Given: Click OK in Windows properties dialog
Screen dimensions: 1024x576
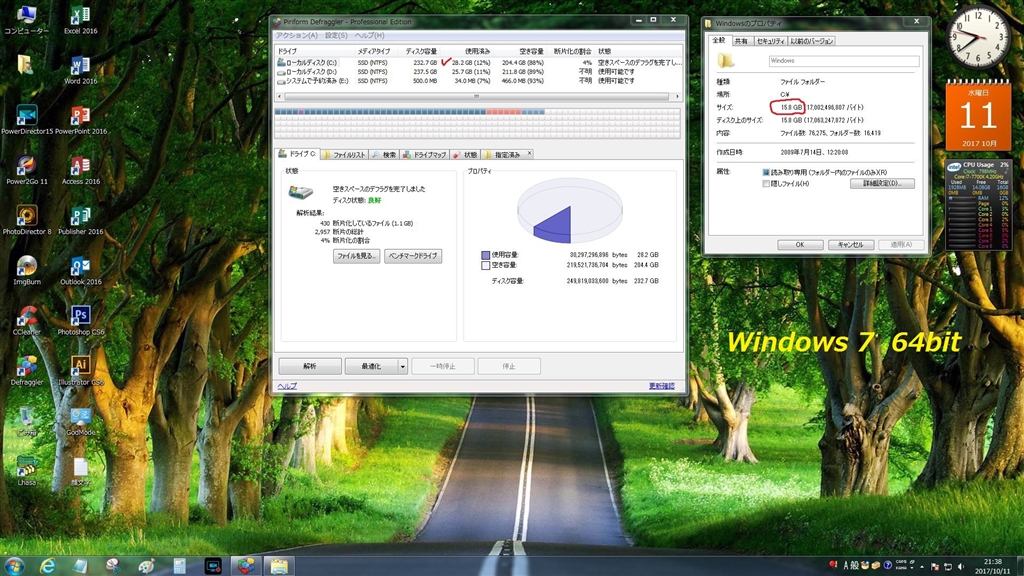Looking at the screenshot, I should [800, 245].
